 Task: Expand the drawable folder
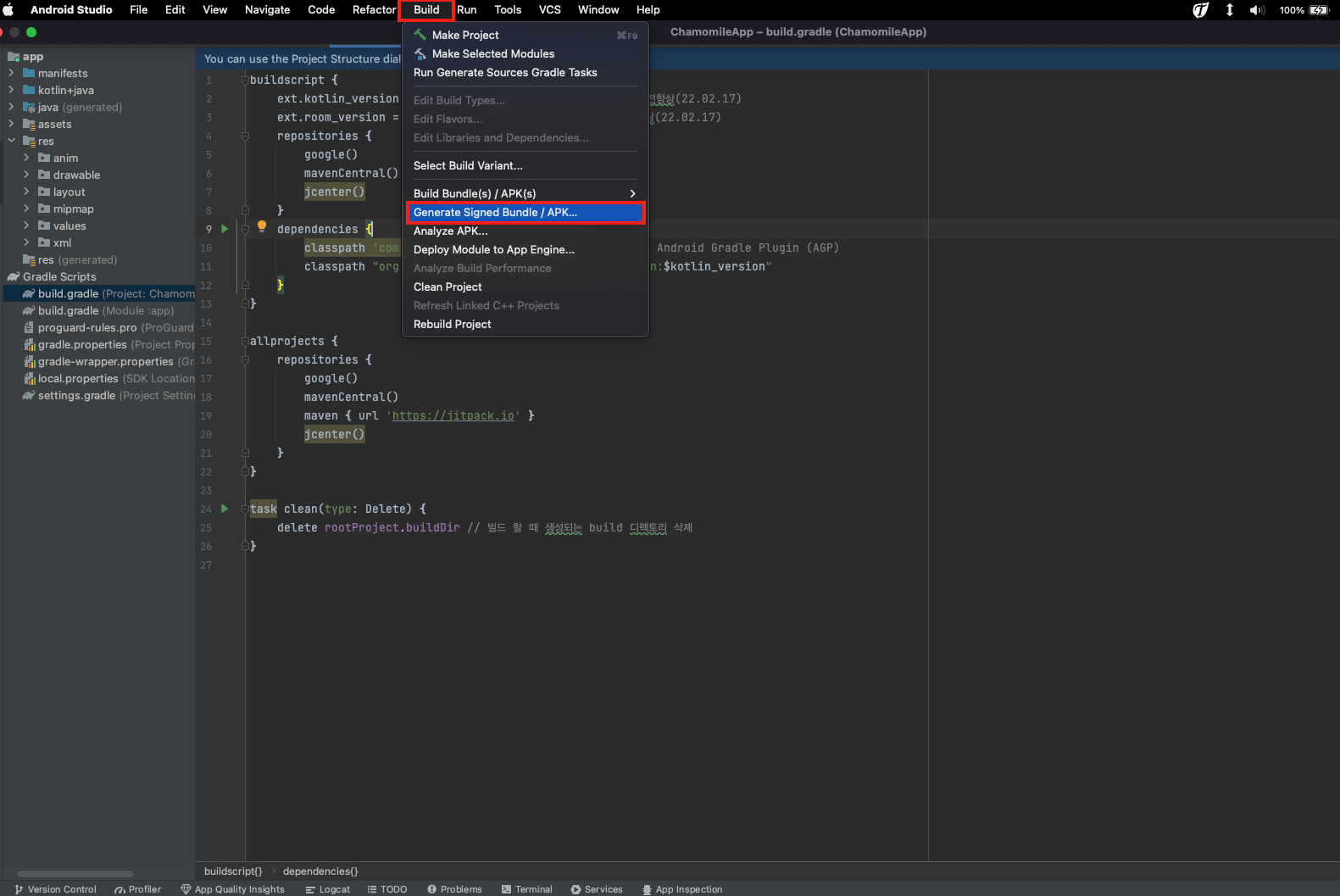click(x=26, y=175)
